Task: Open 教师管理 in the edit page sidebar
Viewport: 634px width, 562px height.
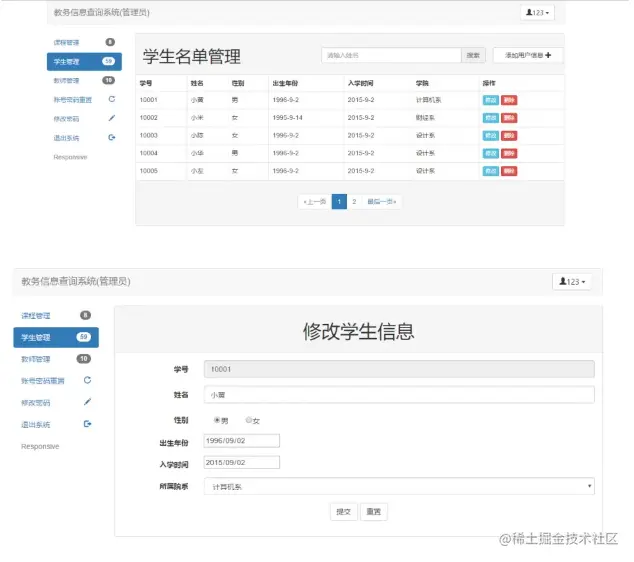Action: coord(36,359)
